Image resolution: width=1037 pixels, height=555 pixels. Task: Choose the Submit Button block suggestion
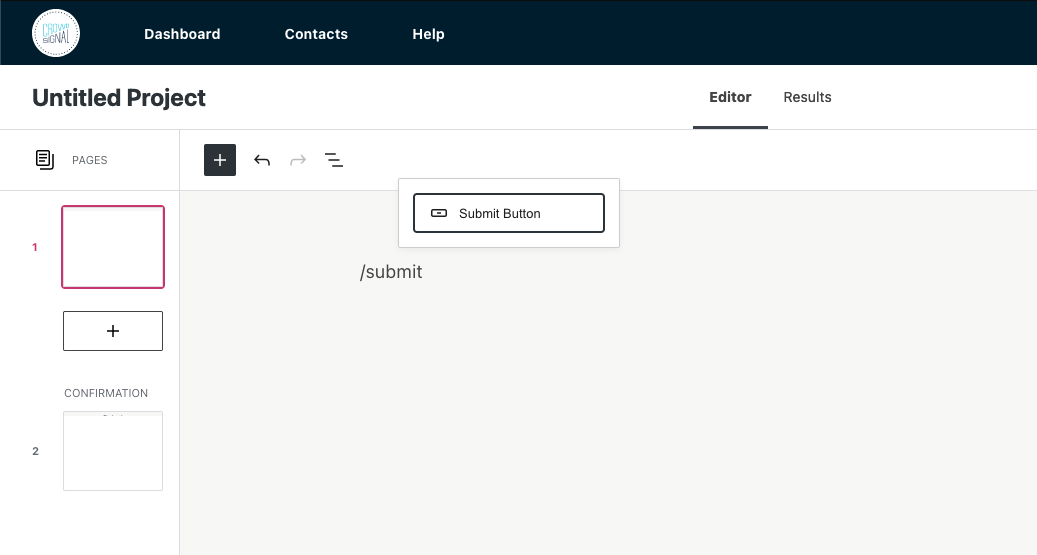[x=509, y=213]
